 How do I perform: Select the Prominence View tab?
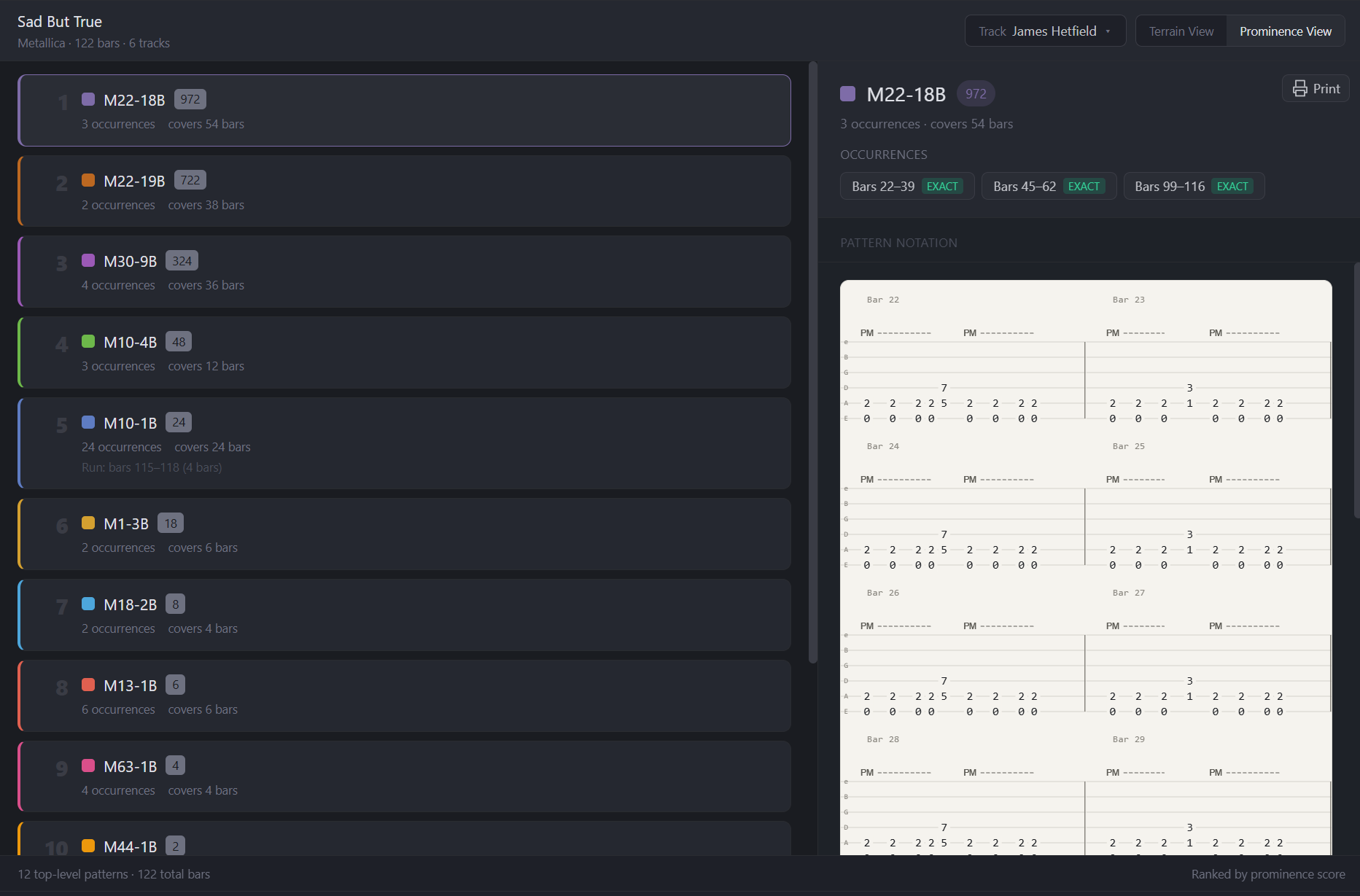[1285, 31]
